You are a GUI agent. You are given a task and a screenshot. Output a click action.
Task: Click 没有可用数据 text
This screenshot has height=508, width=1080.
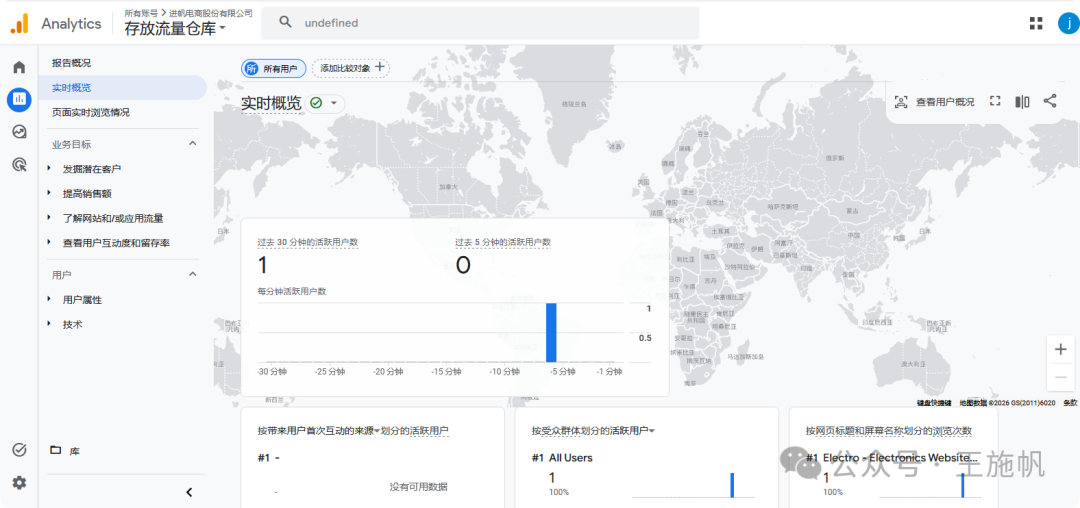[x=418, y=487]
